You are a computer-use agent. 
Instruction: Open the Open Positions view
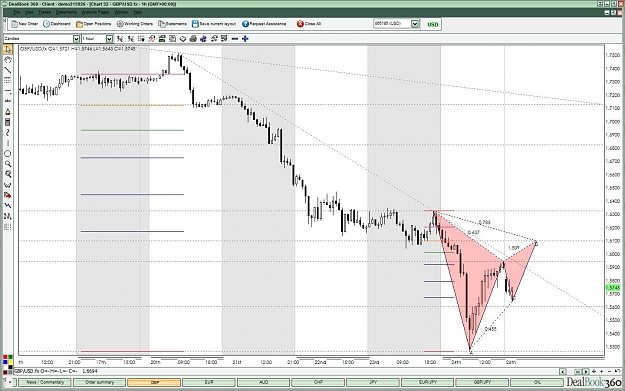tap(94, 24)
